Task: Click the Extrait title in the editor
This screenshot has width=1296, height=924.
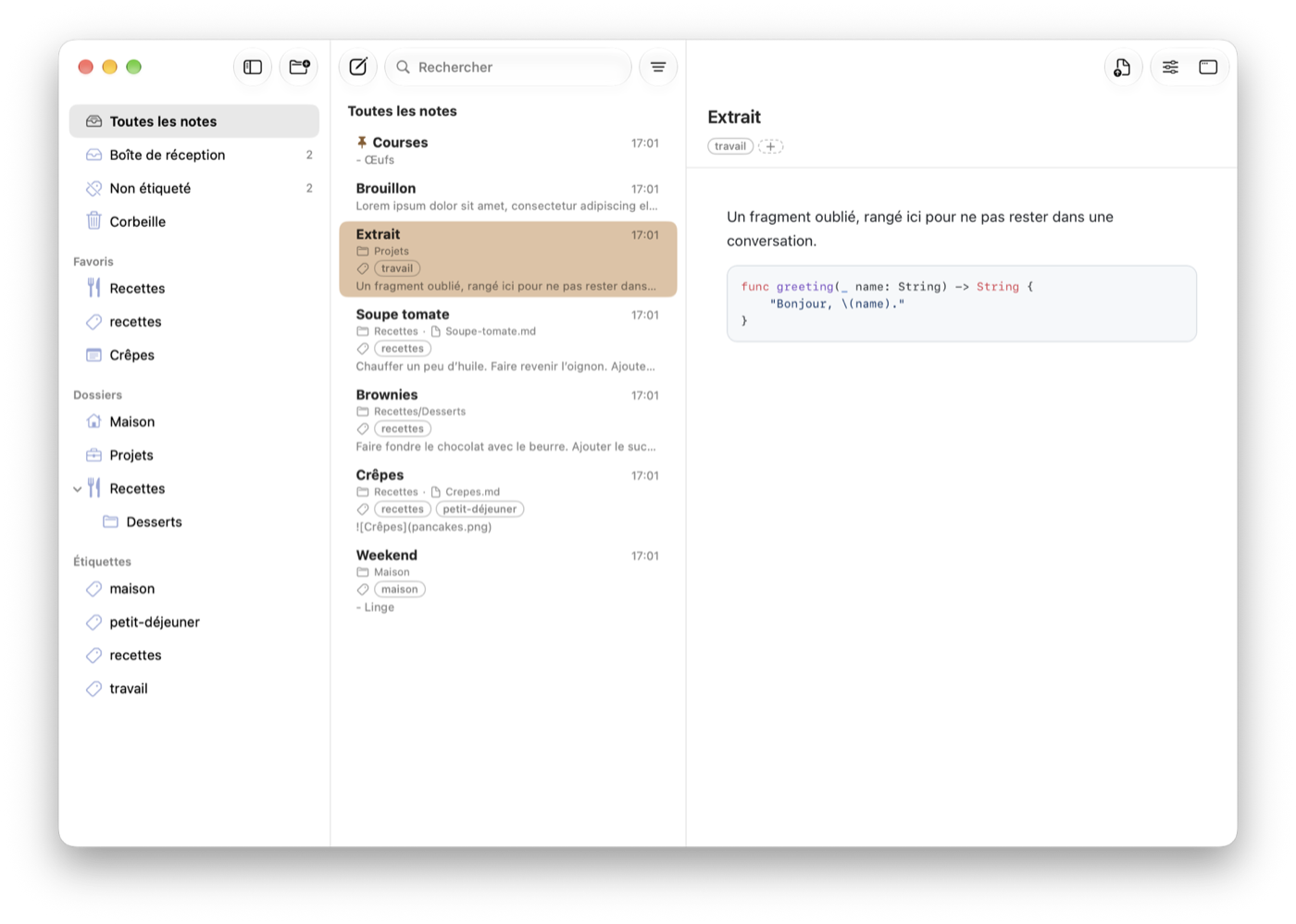Action: (x=734, y=117)
